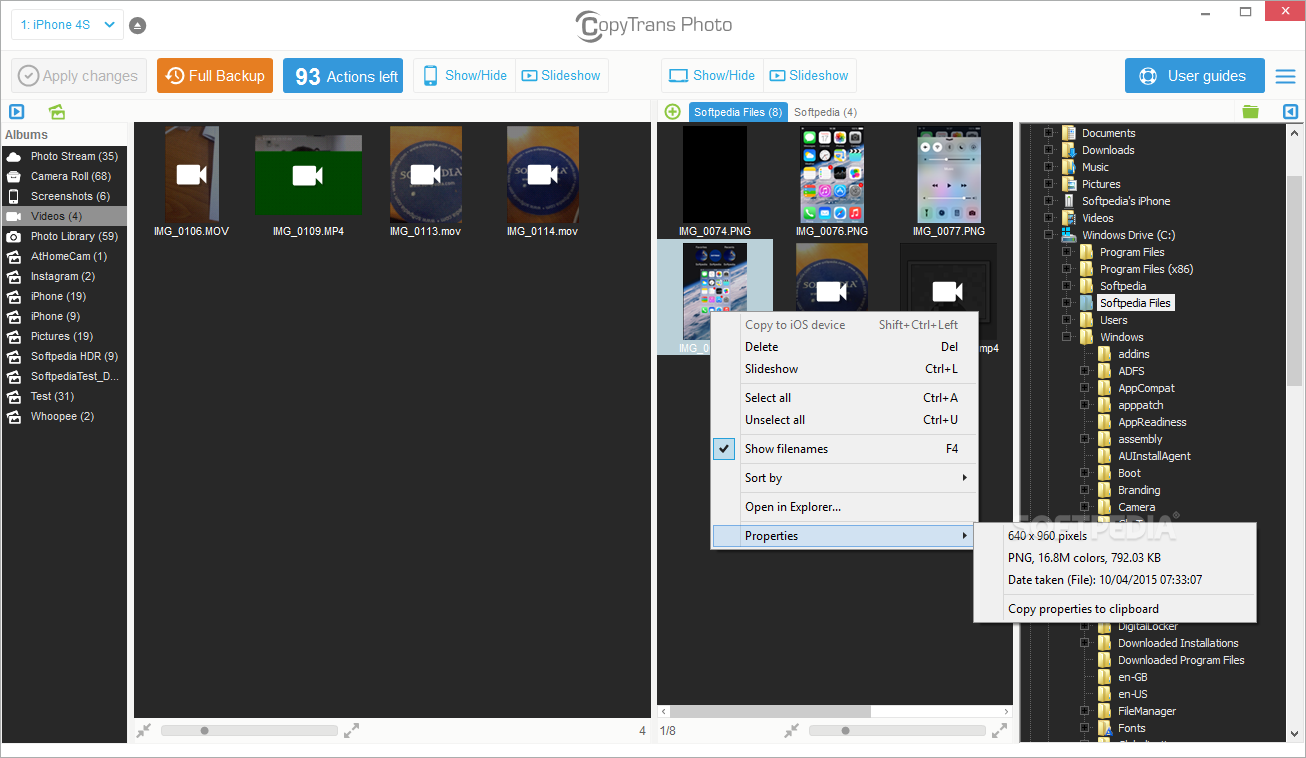Expand the Downloads tree node
Screen dimensions: 1306x758
(x=1049, y=150)
